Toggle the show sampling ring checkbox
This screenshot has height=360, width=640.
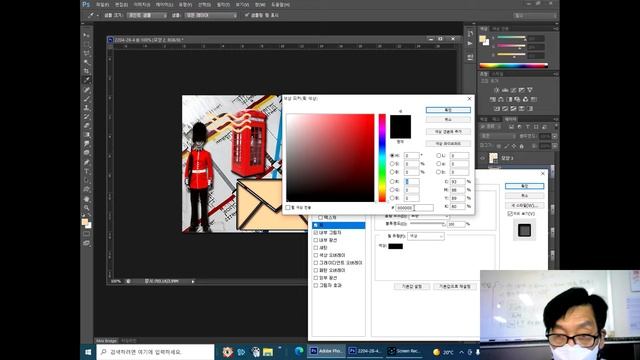[247, 15]
